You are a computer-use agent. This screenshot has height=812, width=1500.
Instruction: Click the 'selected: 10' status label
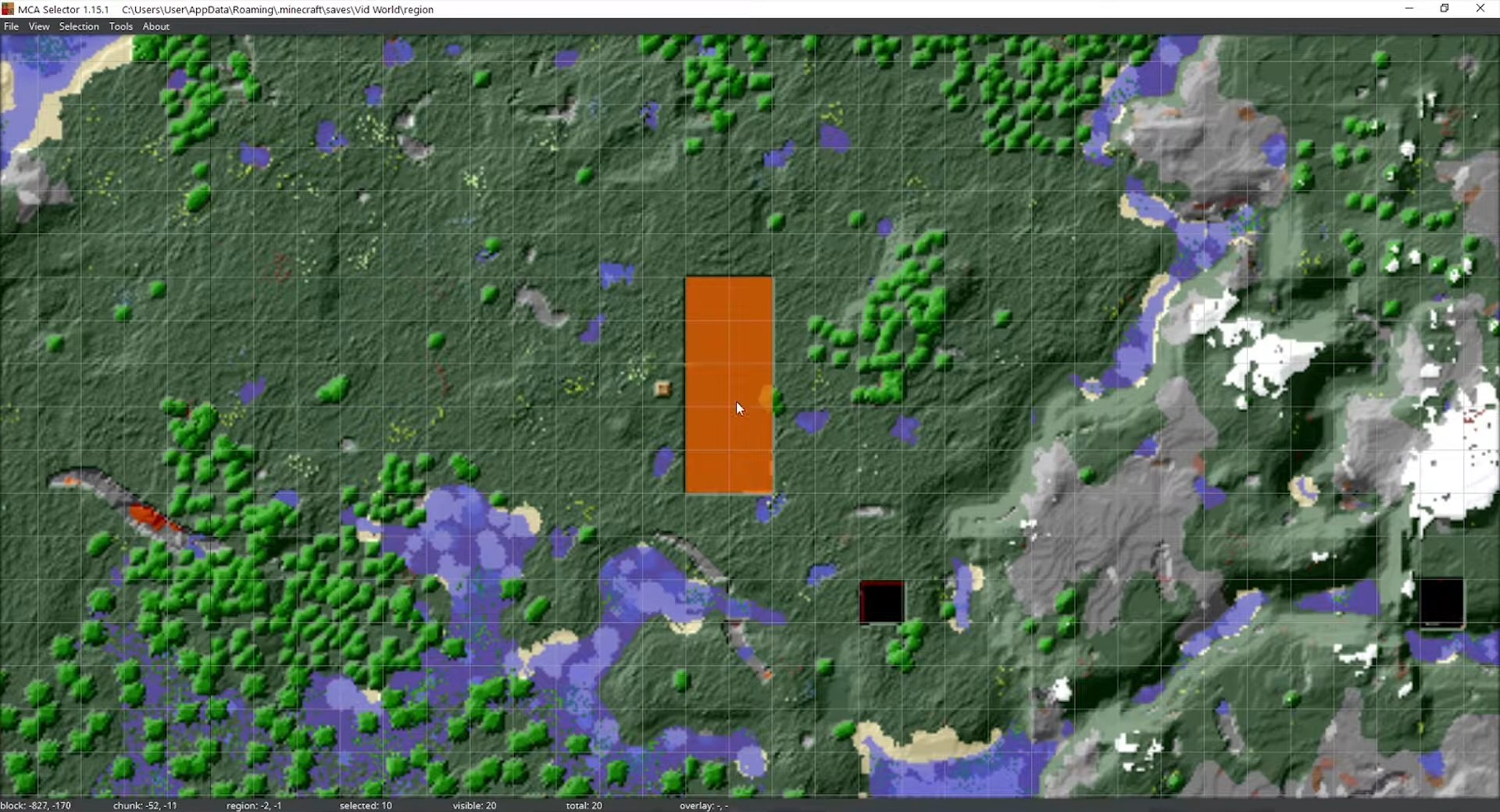coord(366,805)
